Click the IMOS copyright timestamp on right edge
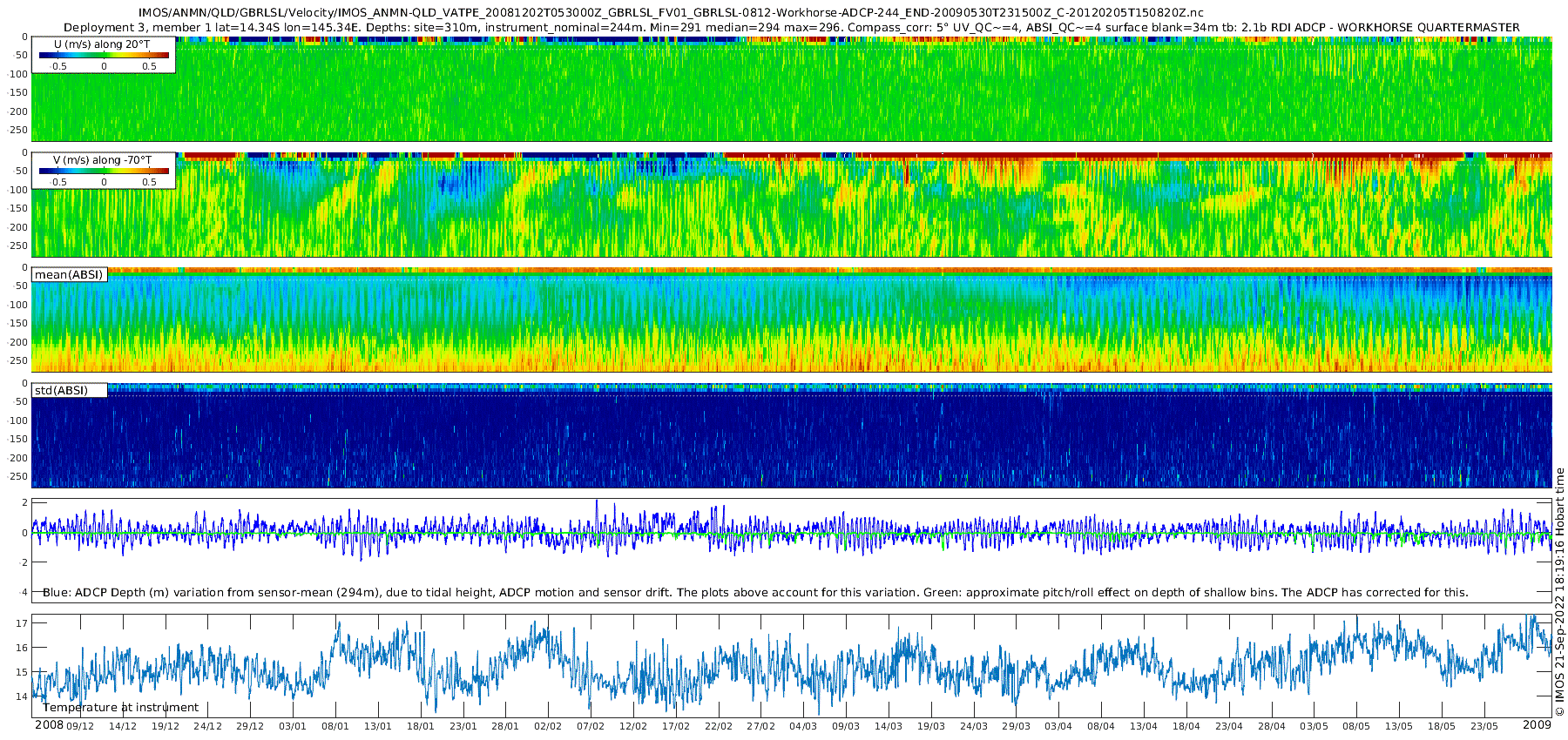This screenshot has height=740, width=1568. pos(1559,592)
